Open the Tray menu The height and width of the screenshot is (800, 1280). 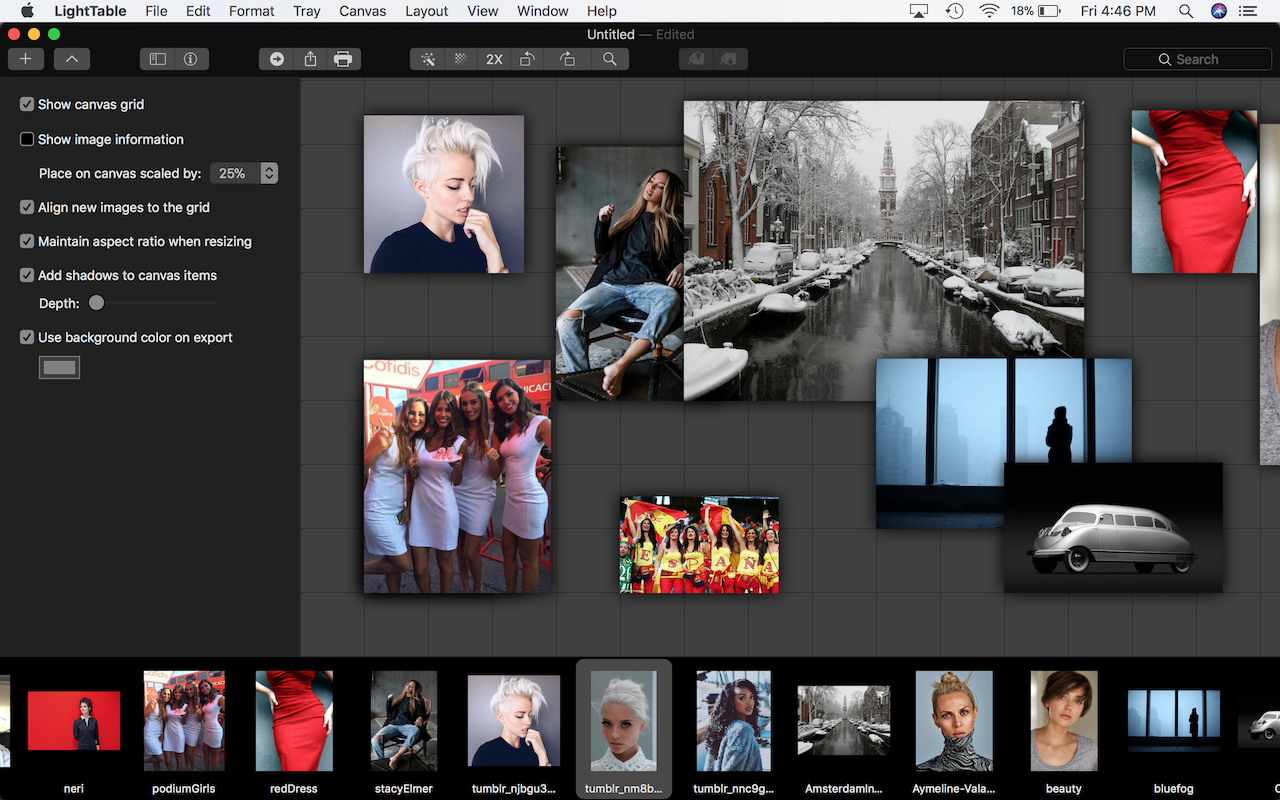(x=306, y=11)
